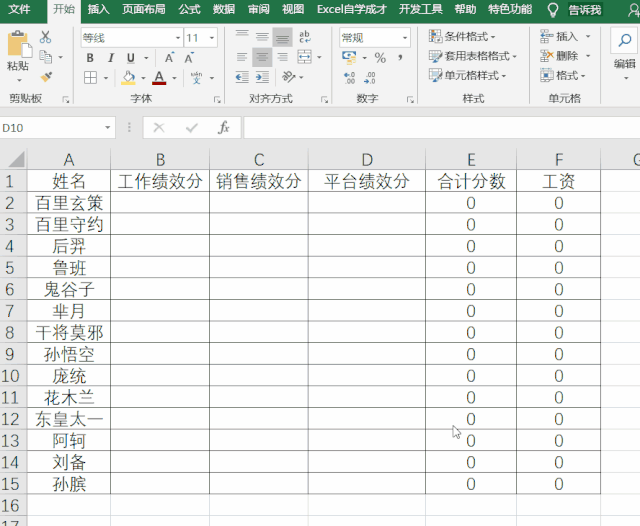Viewport: 640px width, 526px height.
Task: Click the yellow fill color bucket
Action: [128, 77]
